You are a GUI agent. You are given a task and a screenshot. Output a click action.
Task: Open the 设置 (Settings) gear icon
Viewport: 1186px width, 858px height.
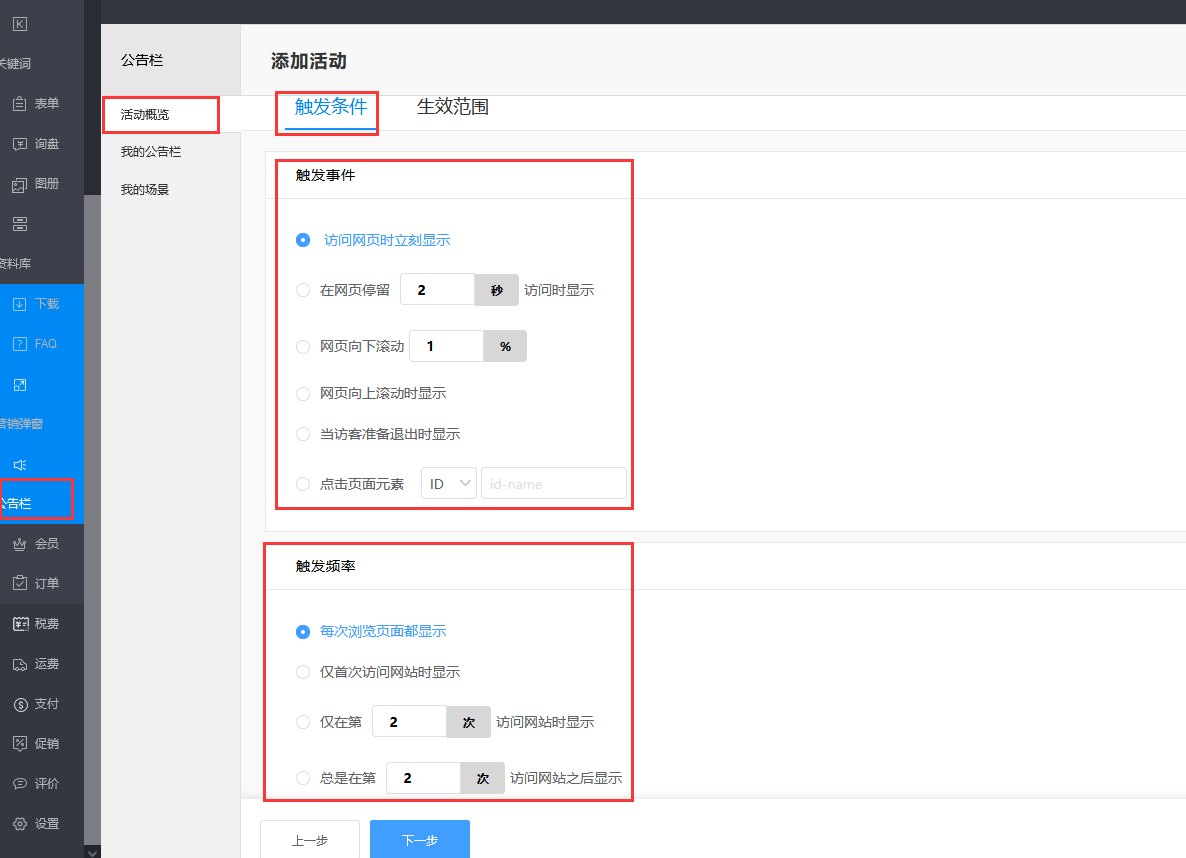(20, 824)
